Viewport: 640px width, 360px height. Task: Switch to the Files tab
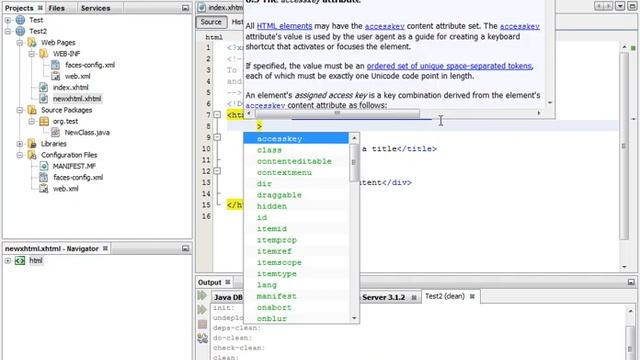tap(56, 8)
